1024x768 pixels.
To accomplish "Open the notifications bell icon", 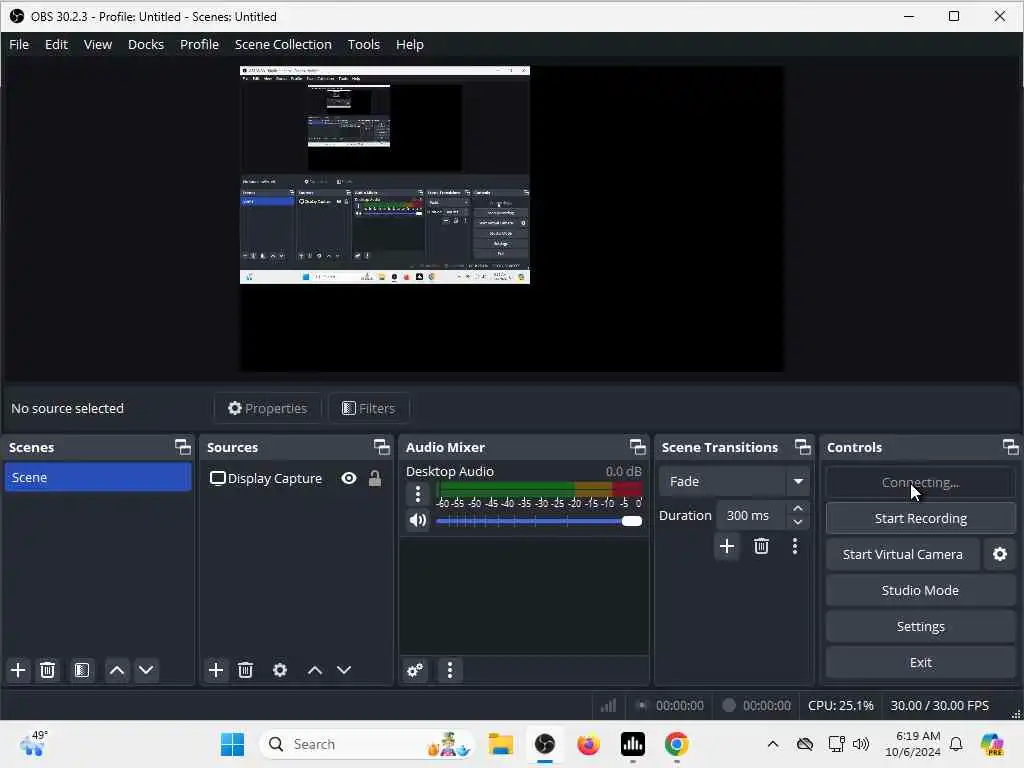I will click(956, 744).
